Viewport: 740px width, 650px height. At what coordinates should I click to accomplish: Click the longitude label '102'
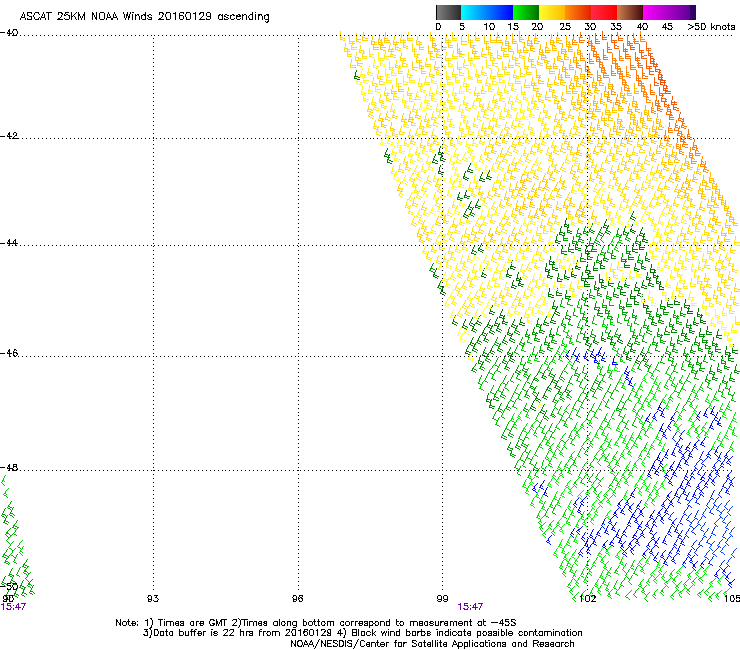[x=587, y=599]
